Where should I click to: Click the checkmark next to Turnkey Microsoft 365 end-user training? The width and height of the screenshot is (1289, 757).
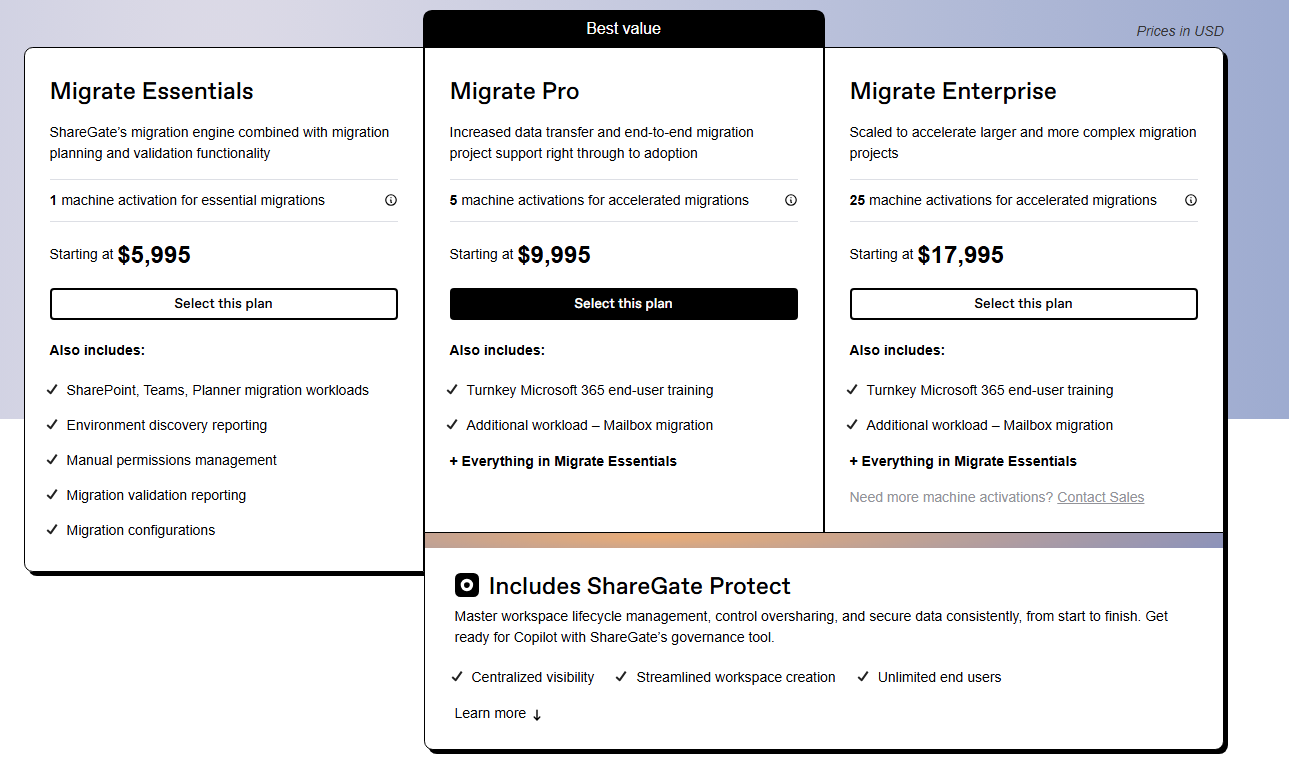coord(452,390)
